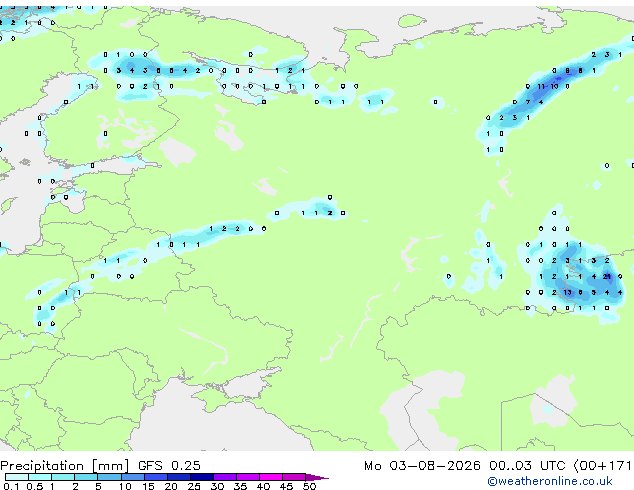This screenshot has height=490, width=634.
Task: Click the 'GFS 0.25' model label
Action: click(169, 466)
